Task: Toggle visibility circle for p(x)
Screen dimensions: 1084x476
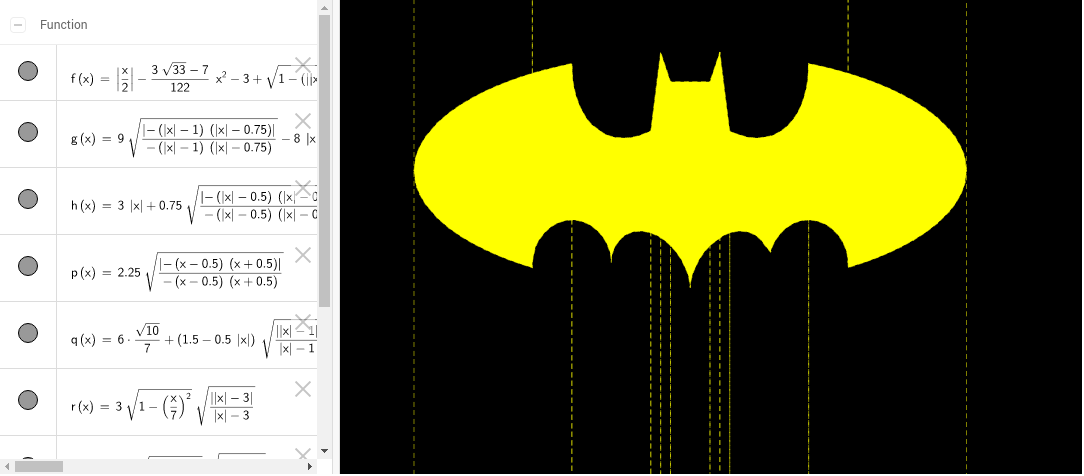Action: click(x=28, y=266)
